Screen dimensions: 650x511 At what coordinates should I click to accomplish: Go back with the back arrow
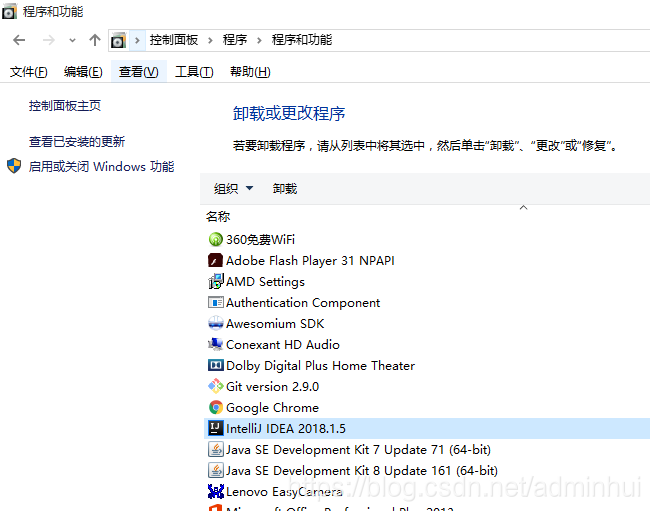19,40
